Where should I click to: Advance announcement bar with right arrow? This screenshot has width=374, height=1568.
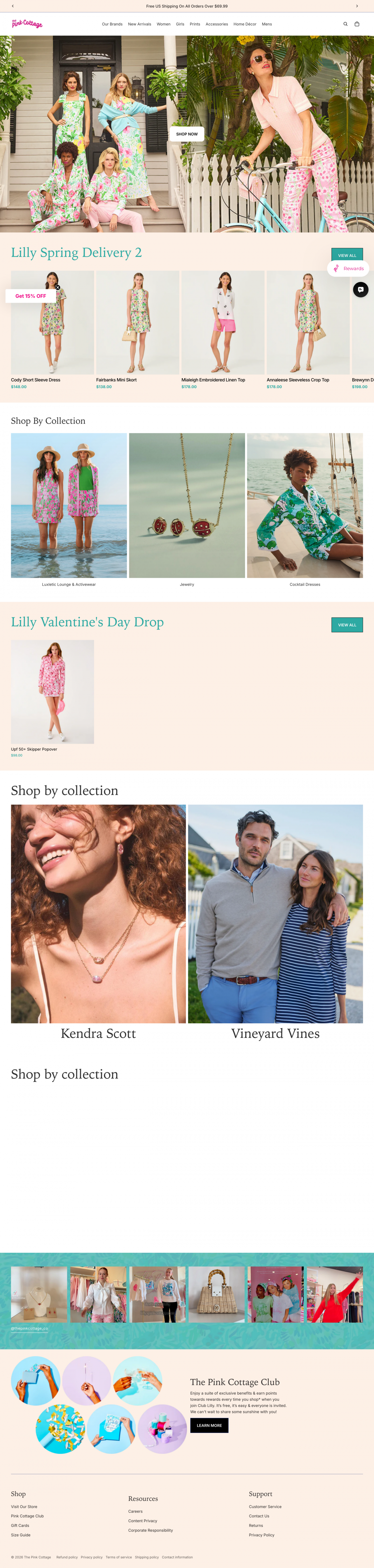[x=357, y=6]
